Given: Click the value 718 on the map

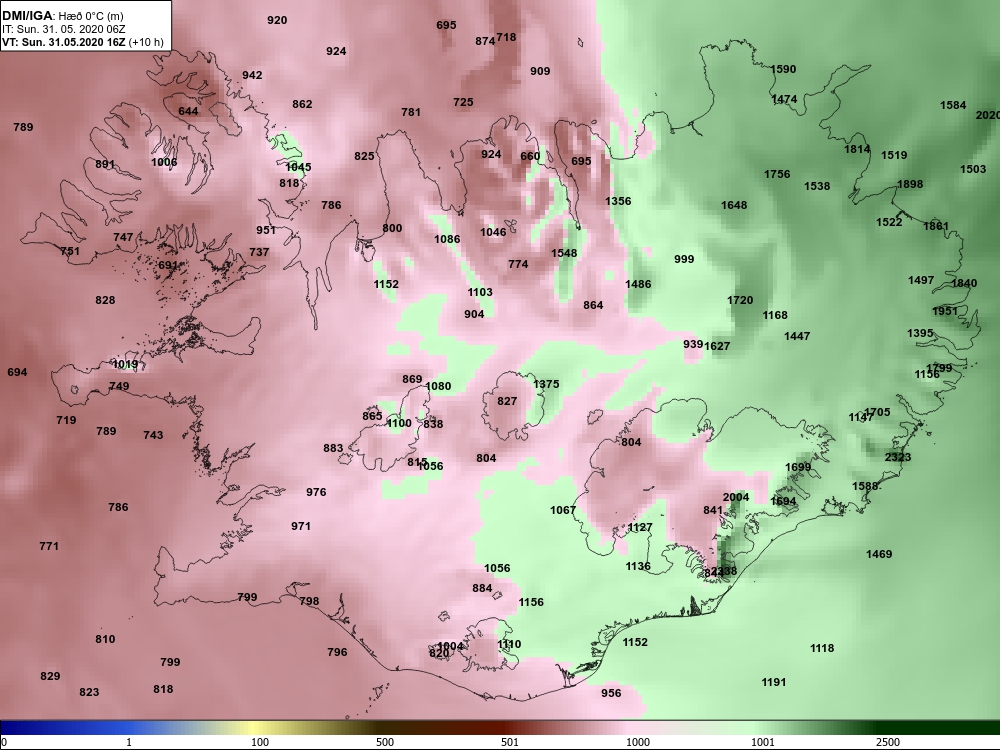Looking at the screenshot, I should click(x=506, y=37).
